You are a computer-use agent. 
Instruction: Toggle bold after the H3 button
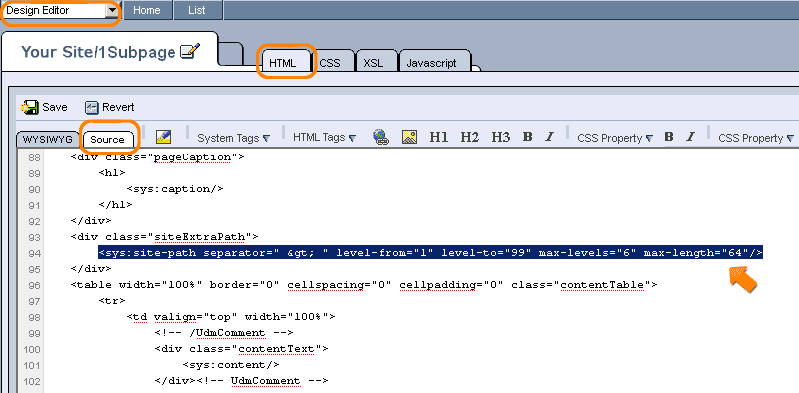528,137
